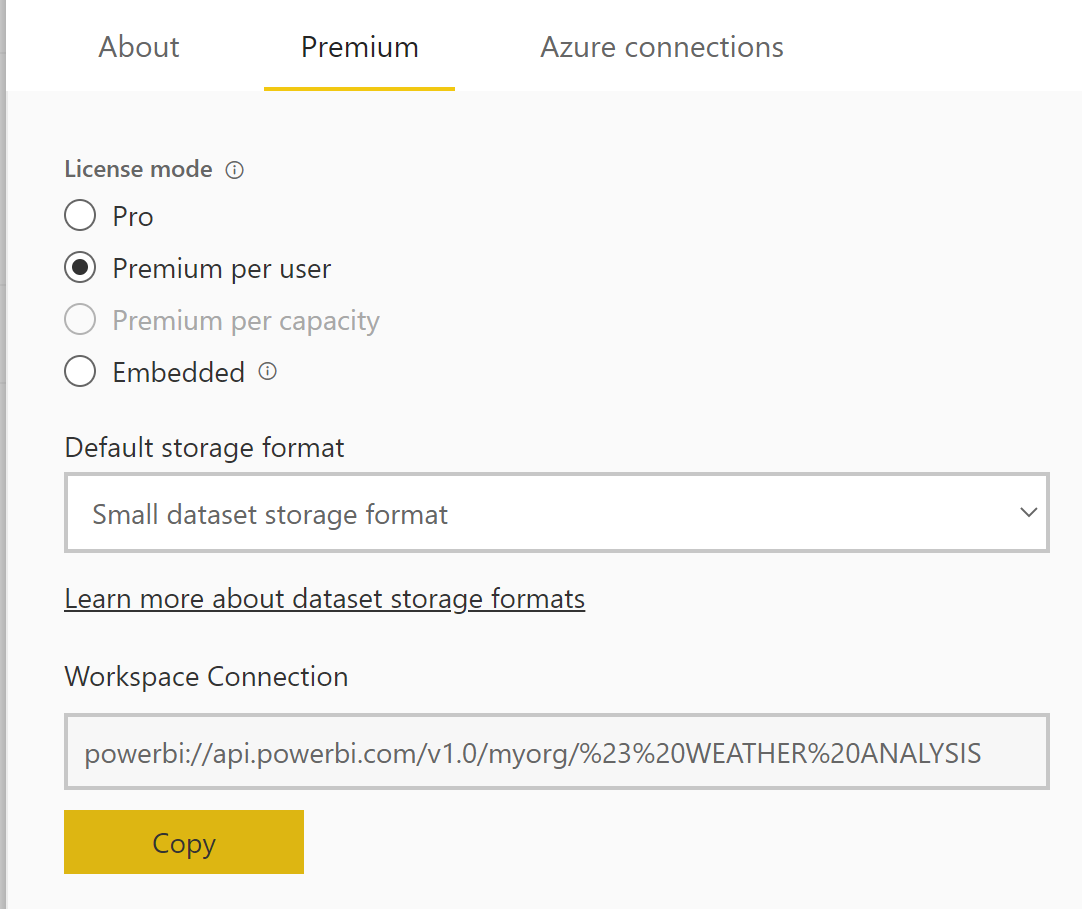Click the "Premium per user" label text

click(221, 268)
